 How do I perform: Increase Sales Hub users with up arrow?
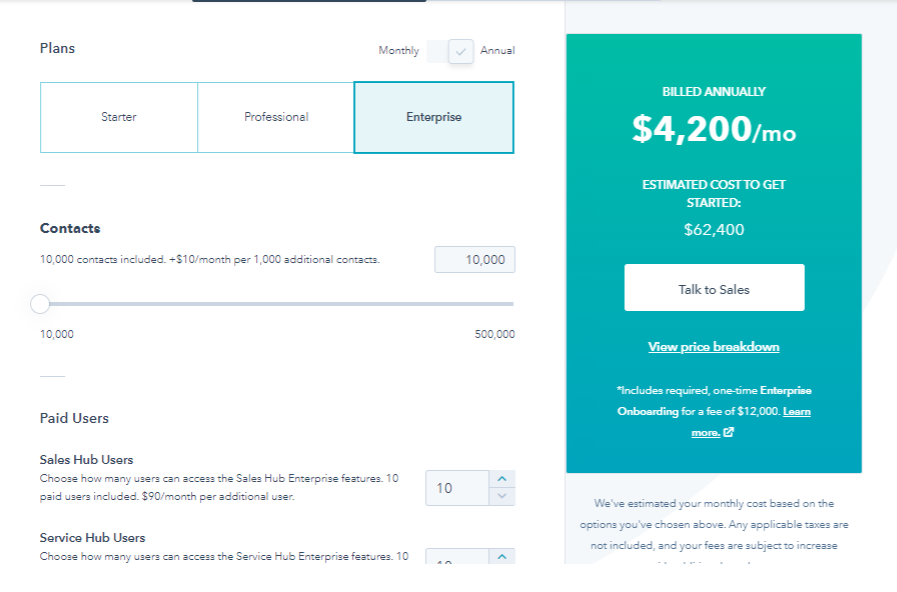point(503,479)
